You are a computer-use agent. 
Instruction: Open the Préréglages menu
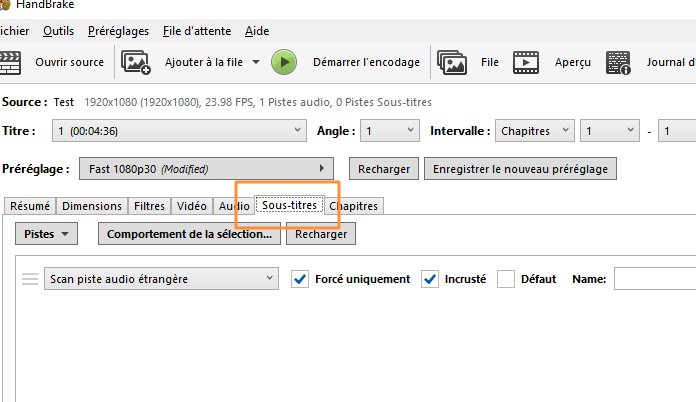(119, 31)
